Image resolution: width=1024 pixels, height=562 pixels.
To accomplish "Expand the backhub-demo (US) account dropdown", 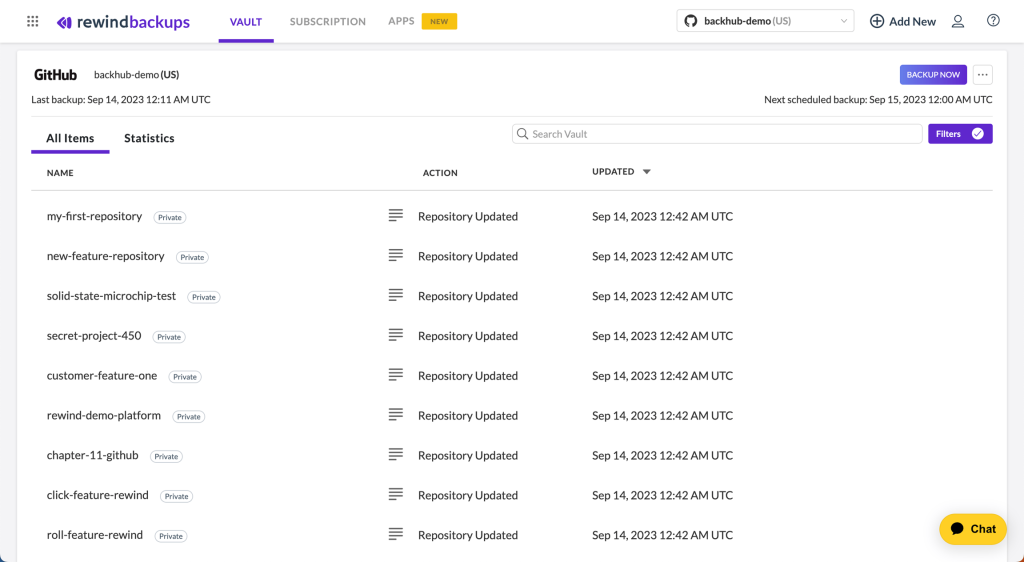I will coord(765,21).
